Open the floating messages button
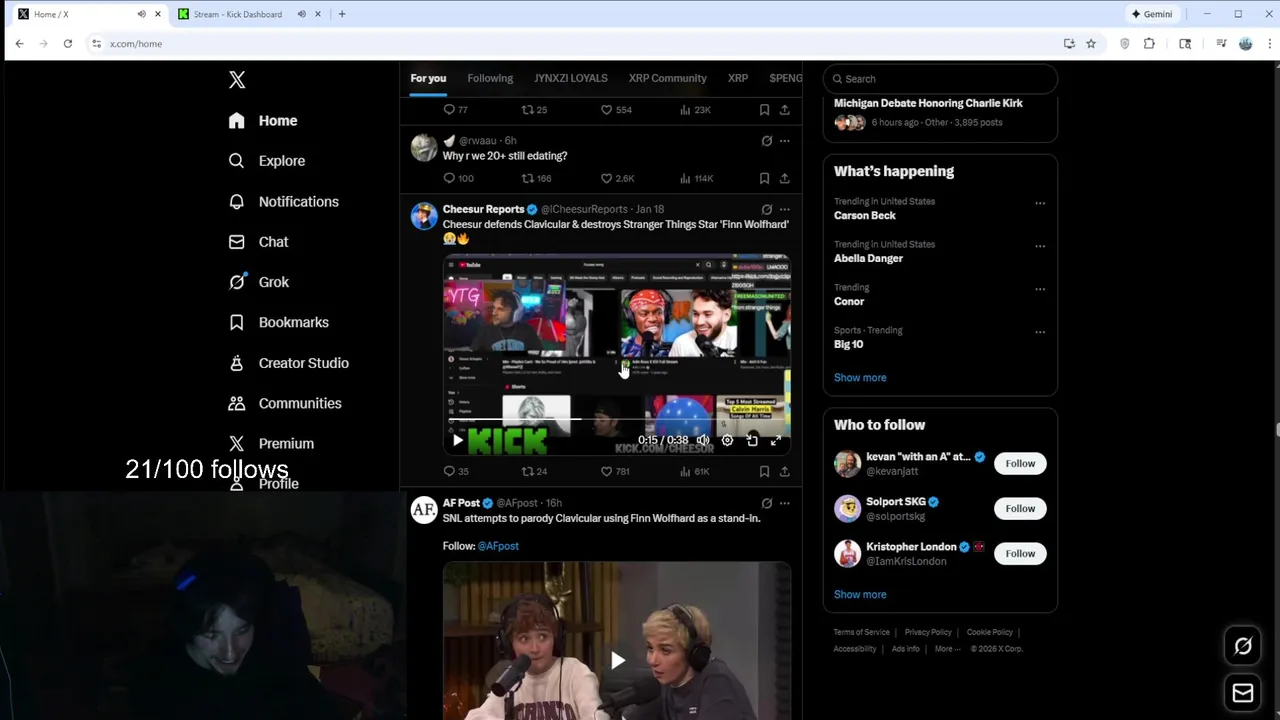The width and height of the screenshot is (1280, 720). 1243,693
